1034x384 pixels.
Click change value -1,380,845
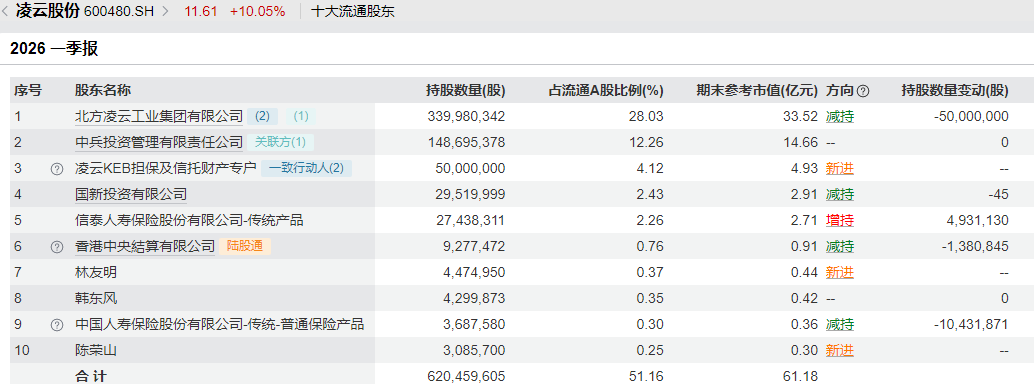point(976,247)
